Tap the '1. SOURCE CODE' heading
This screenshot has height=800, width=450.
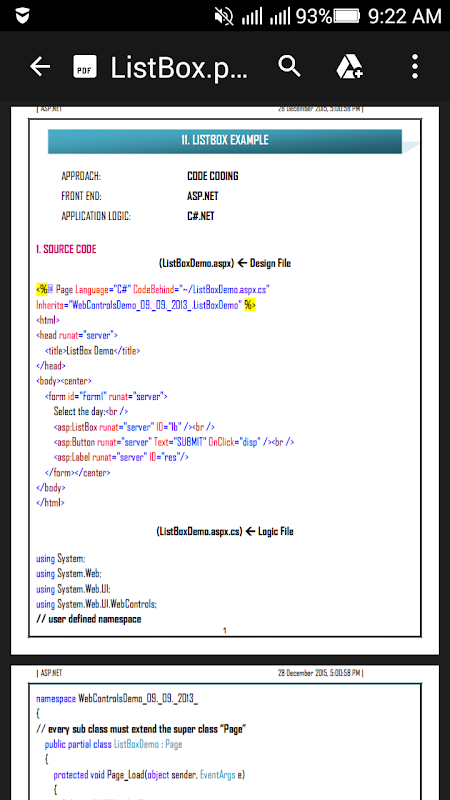pos(66,249)
